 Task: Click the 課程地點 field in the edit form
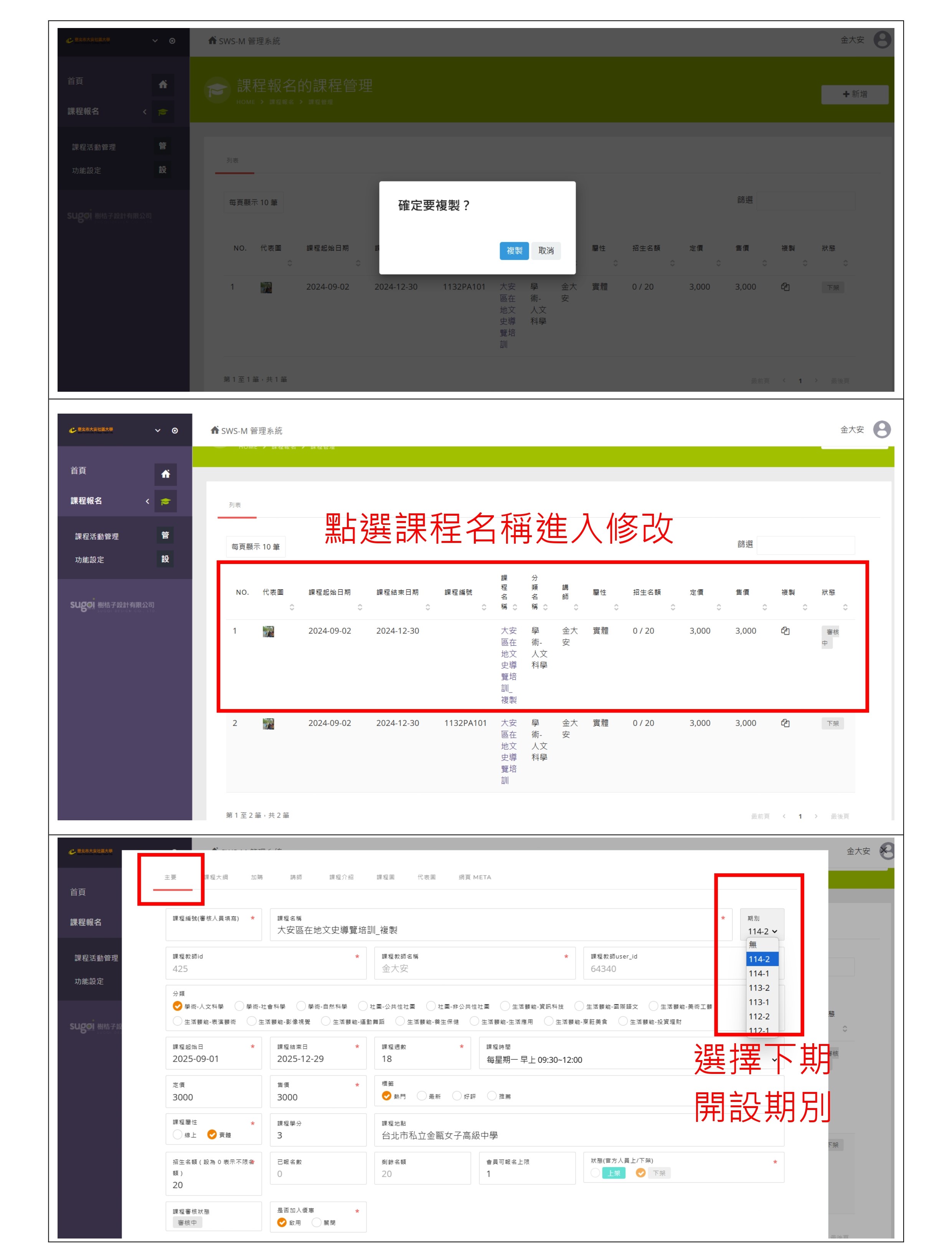pos(579,1130)
